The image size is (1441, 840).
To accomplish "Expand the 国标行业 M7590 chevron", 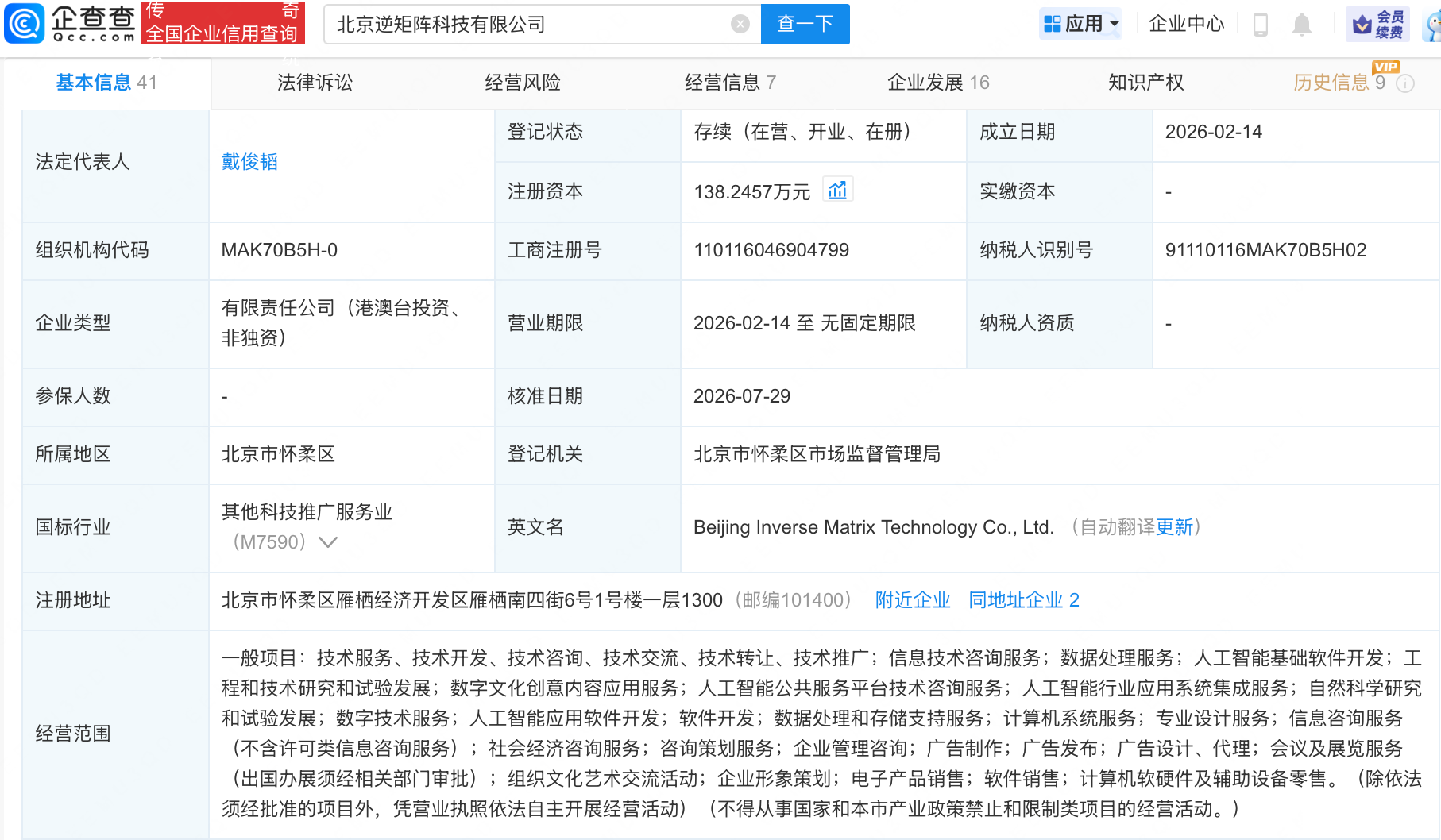I will (x=328, y=542).
